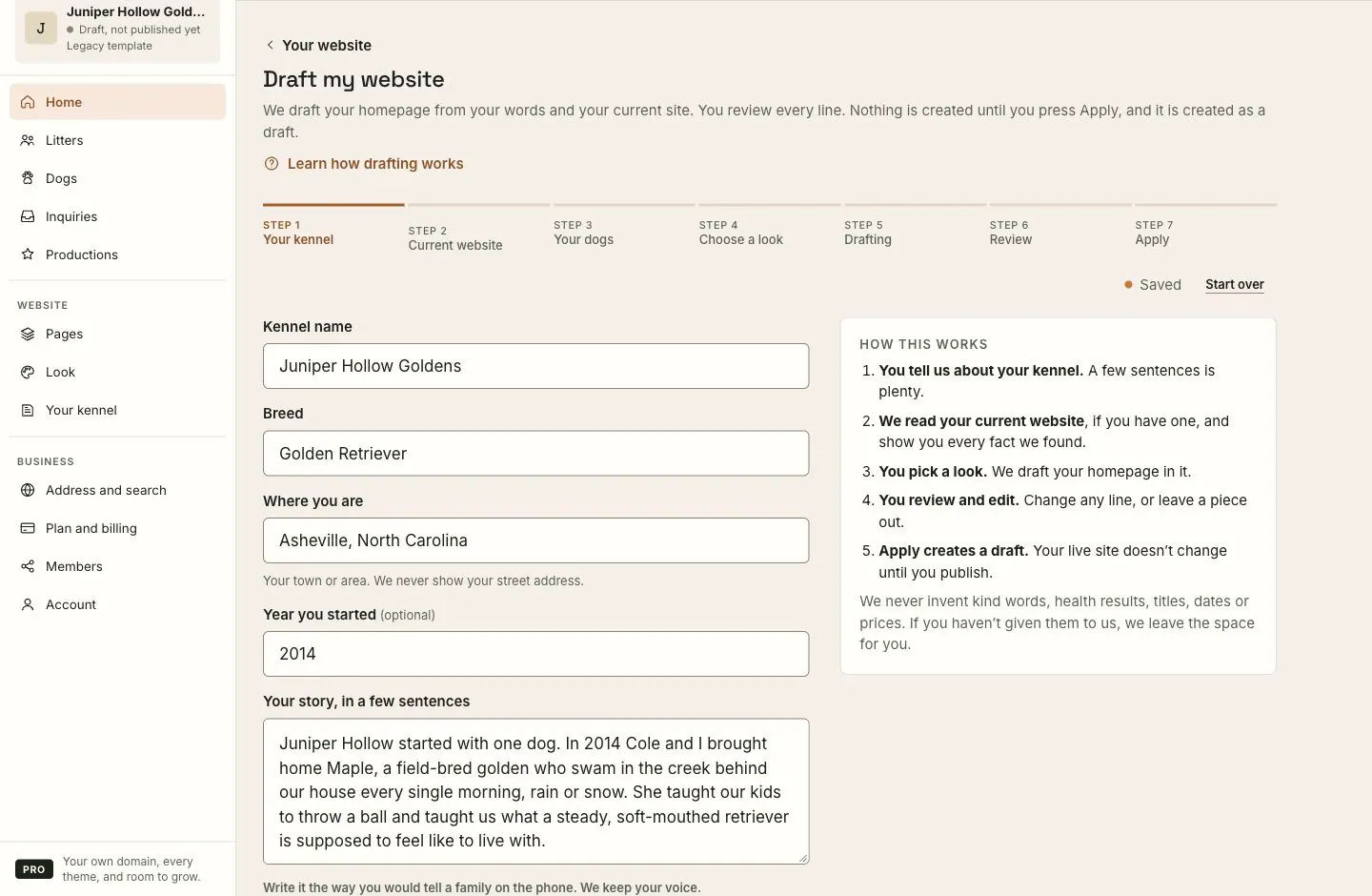Click the back chevron beside Your website
This screenshot has width=1372, height=896.
coord(270,45)
